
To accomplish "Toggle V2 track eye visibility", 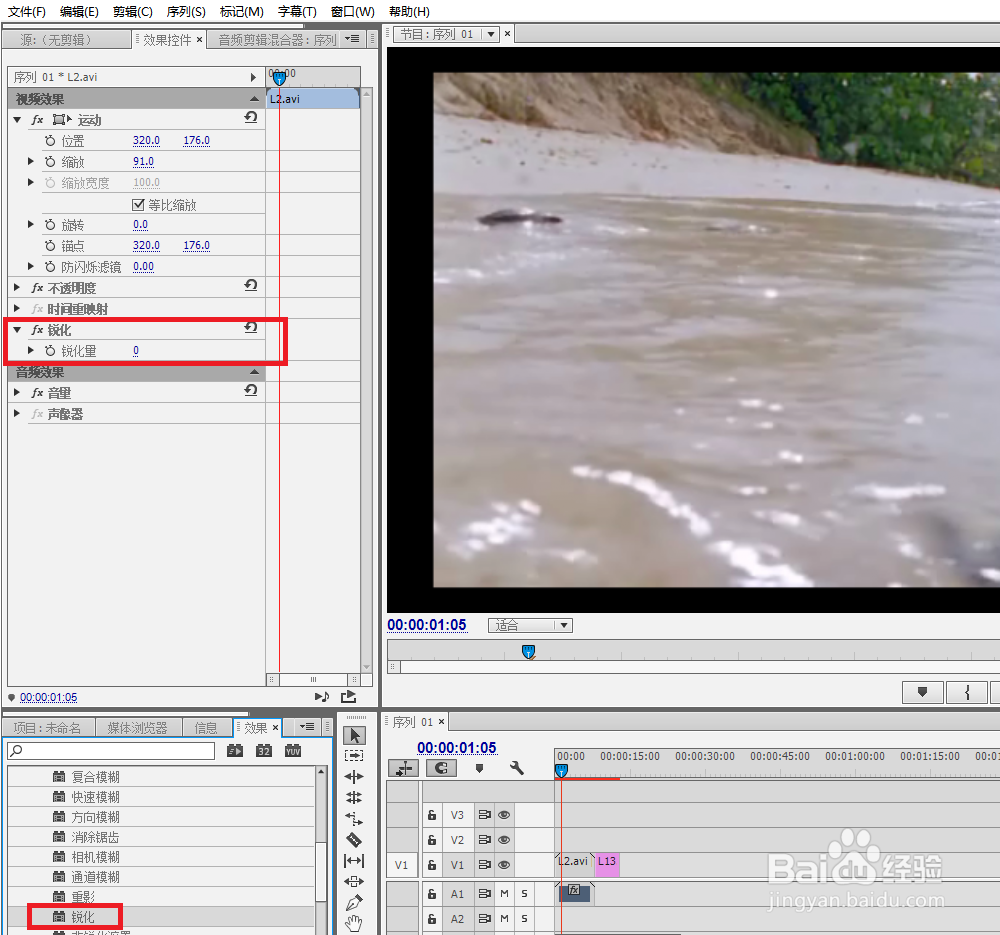I will pyautogui.click(x=504, y=839).
